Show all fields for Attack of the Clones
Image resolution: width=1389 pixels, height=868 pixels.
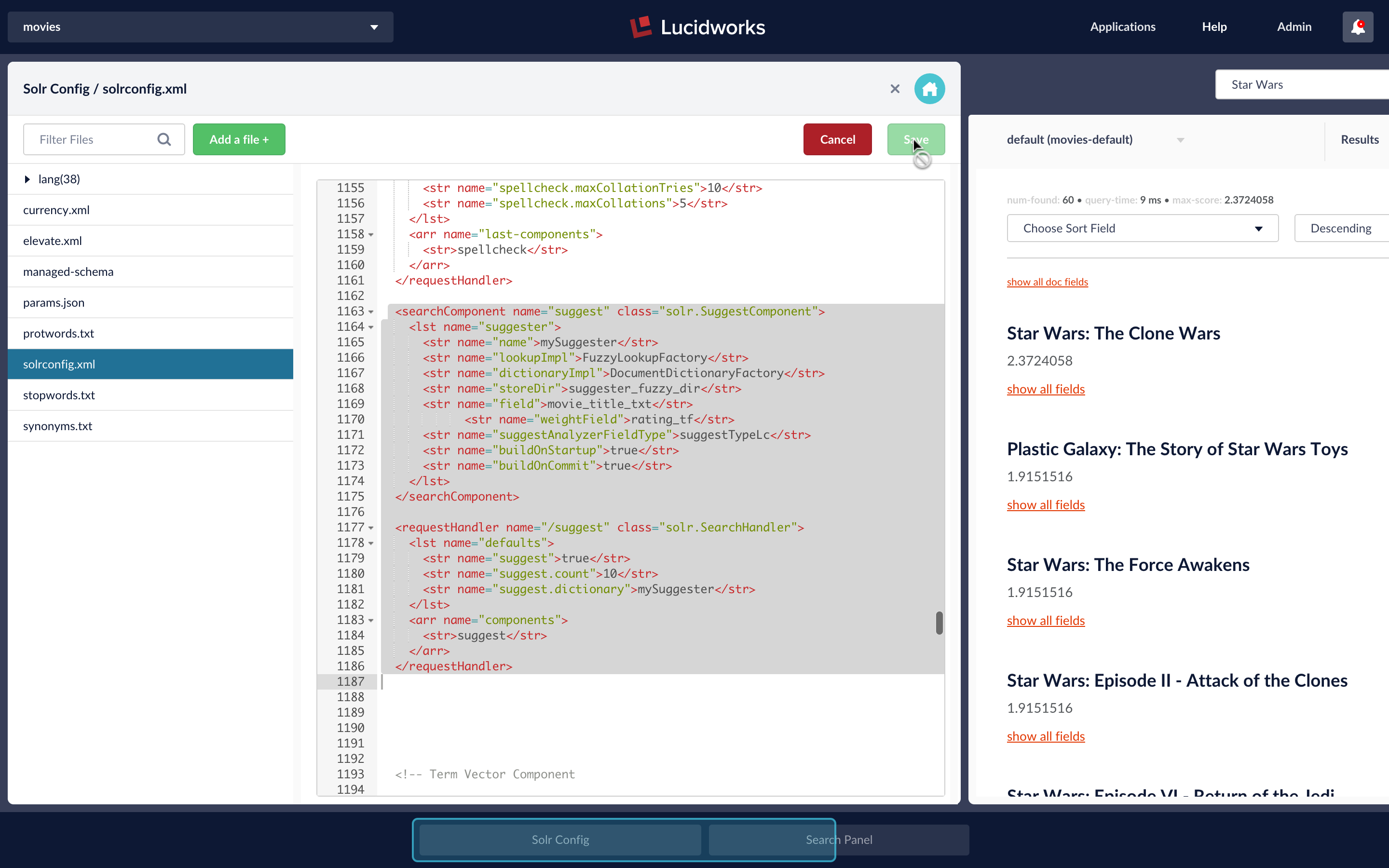(1046, 736)
